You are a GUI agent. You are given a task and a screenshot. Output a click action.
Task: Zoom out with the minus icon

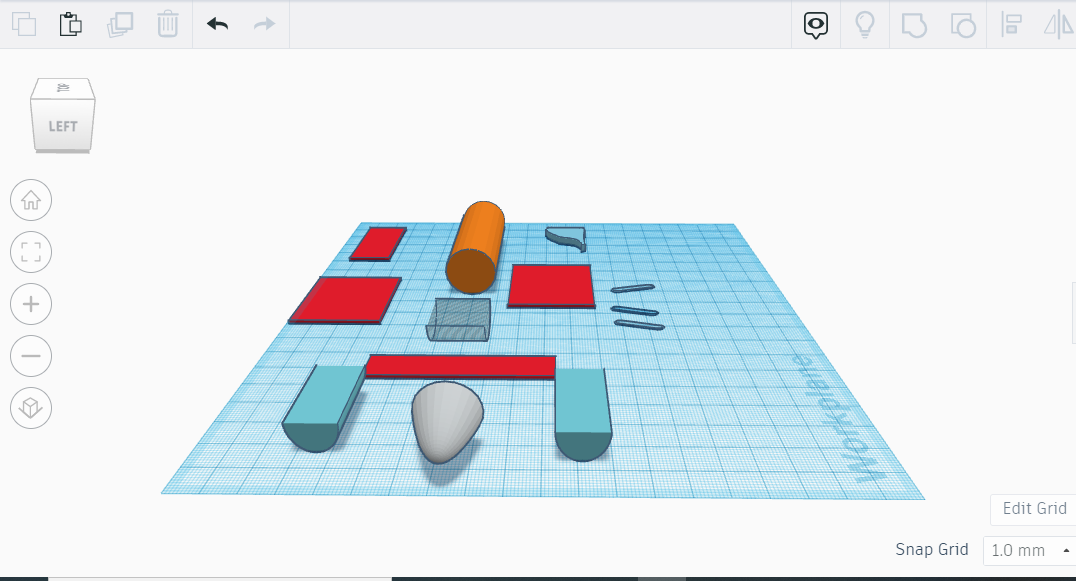tap(30, 356)
